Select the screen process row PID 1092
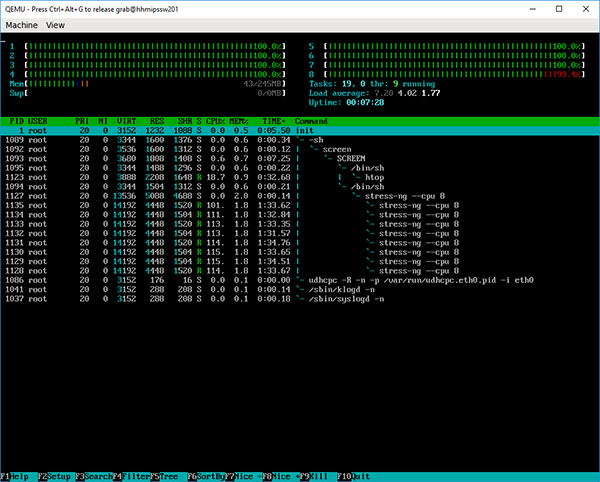Image resolution: width=600 pixels, height=482 pixels. 300,149
